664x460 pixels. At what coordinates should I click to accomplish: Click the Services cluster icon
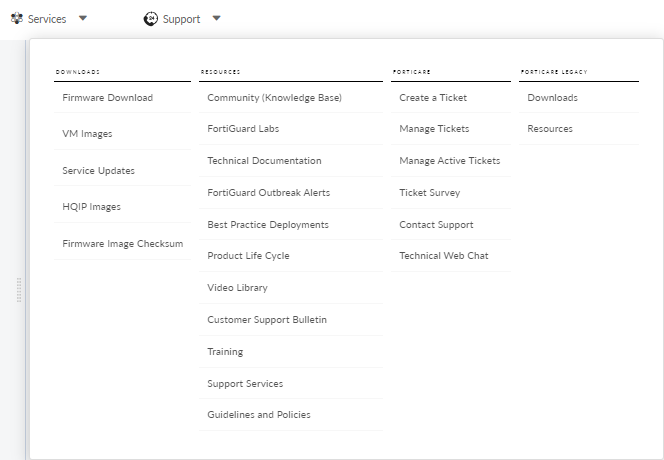click(17, 19)
